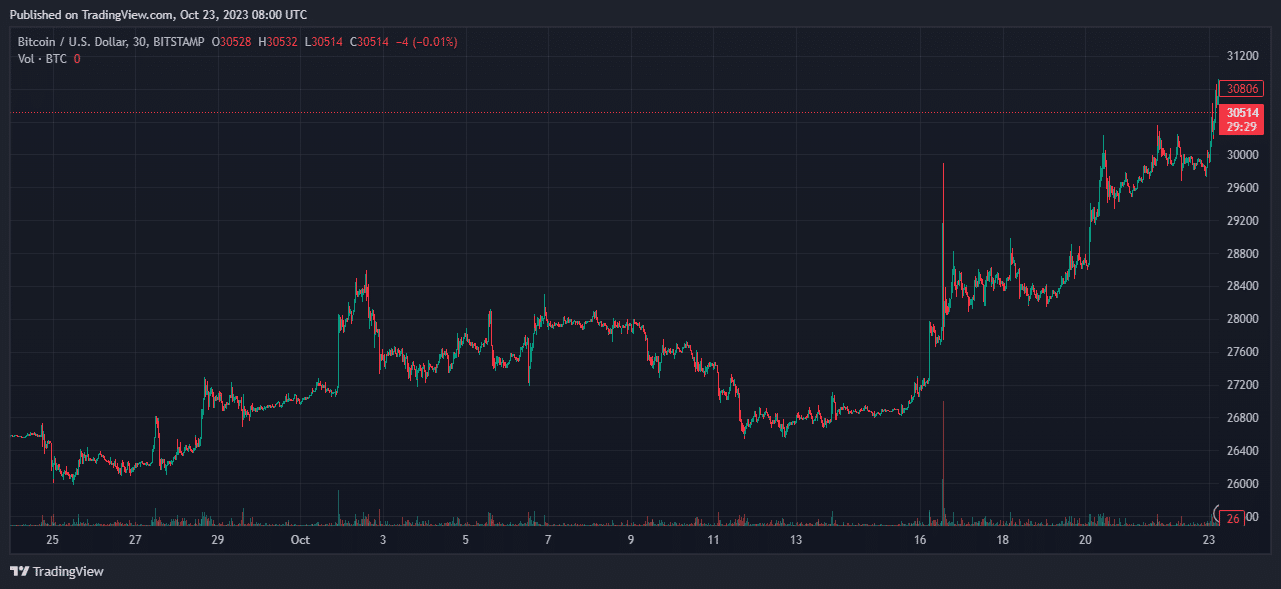Click the outlined 30806 price label
This screenshot has height=589, width=1281.
coord(1243,89)
